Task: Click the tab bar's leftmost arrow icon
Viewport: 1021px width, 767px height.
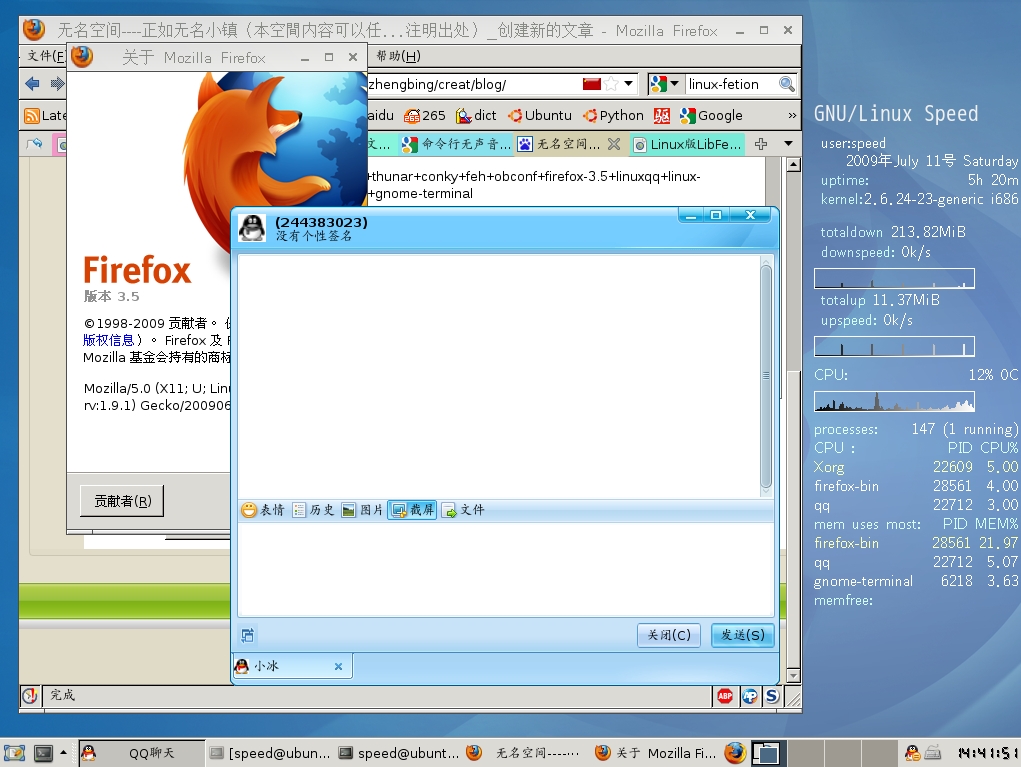Action: pyautogui.click(x=34, y=144)
